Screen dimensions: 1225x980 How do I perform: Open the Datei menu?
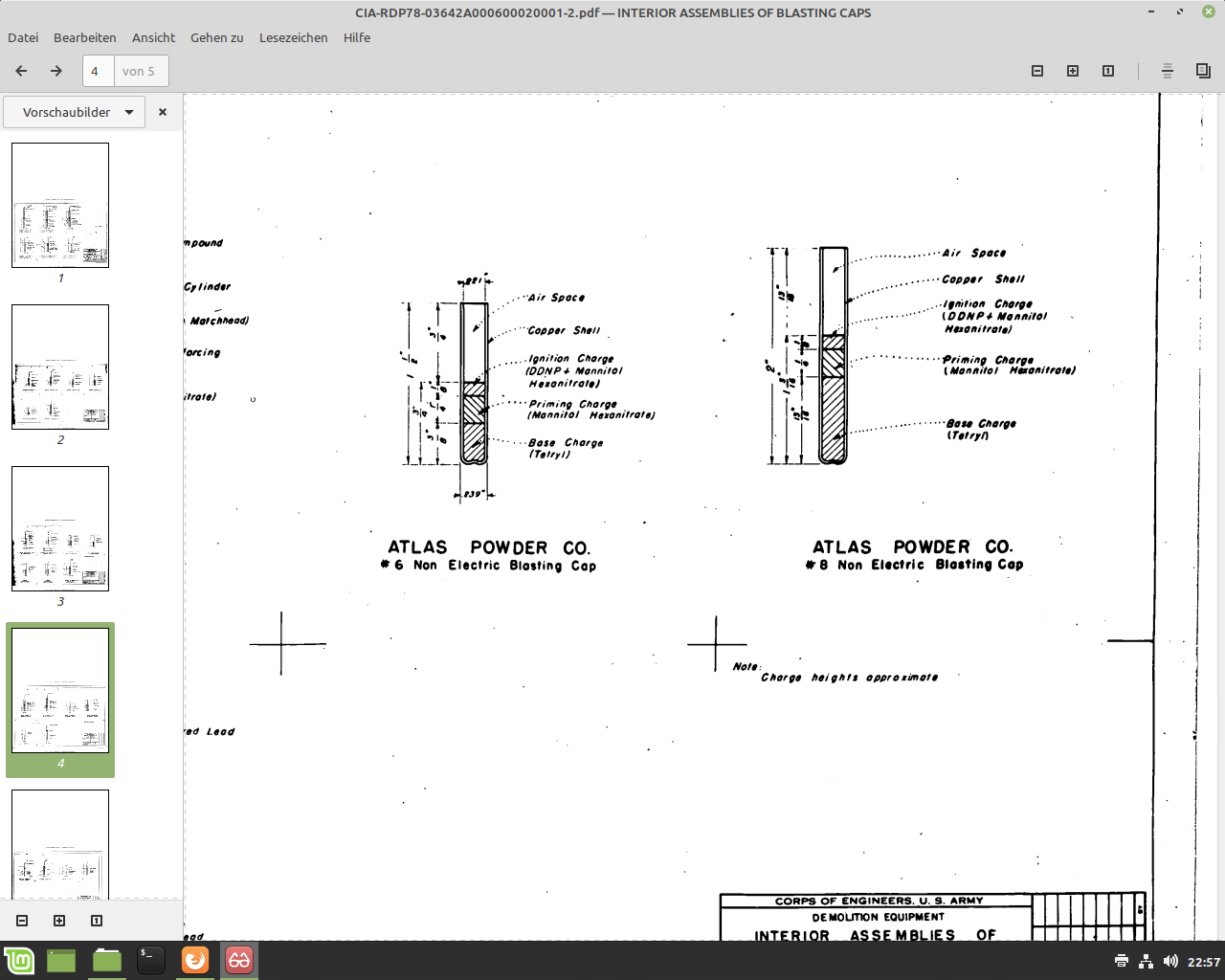(23, 37)
